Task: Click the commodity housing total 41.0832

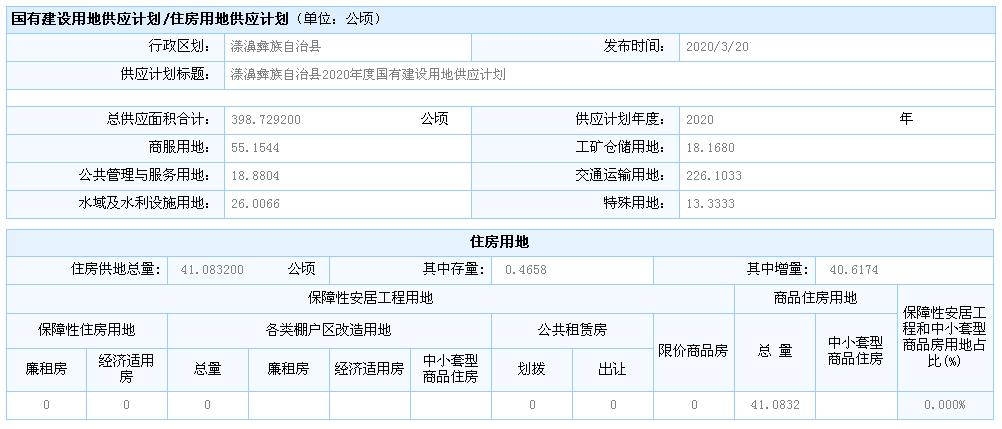Action: pos(775,405)
